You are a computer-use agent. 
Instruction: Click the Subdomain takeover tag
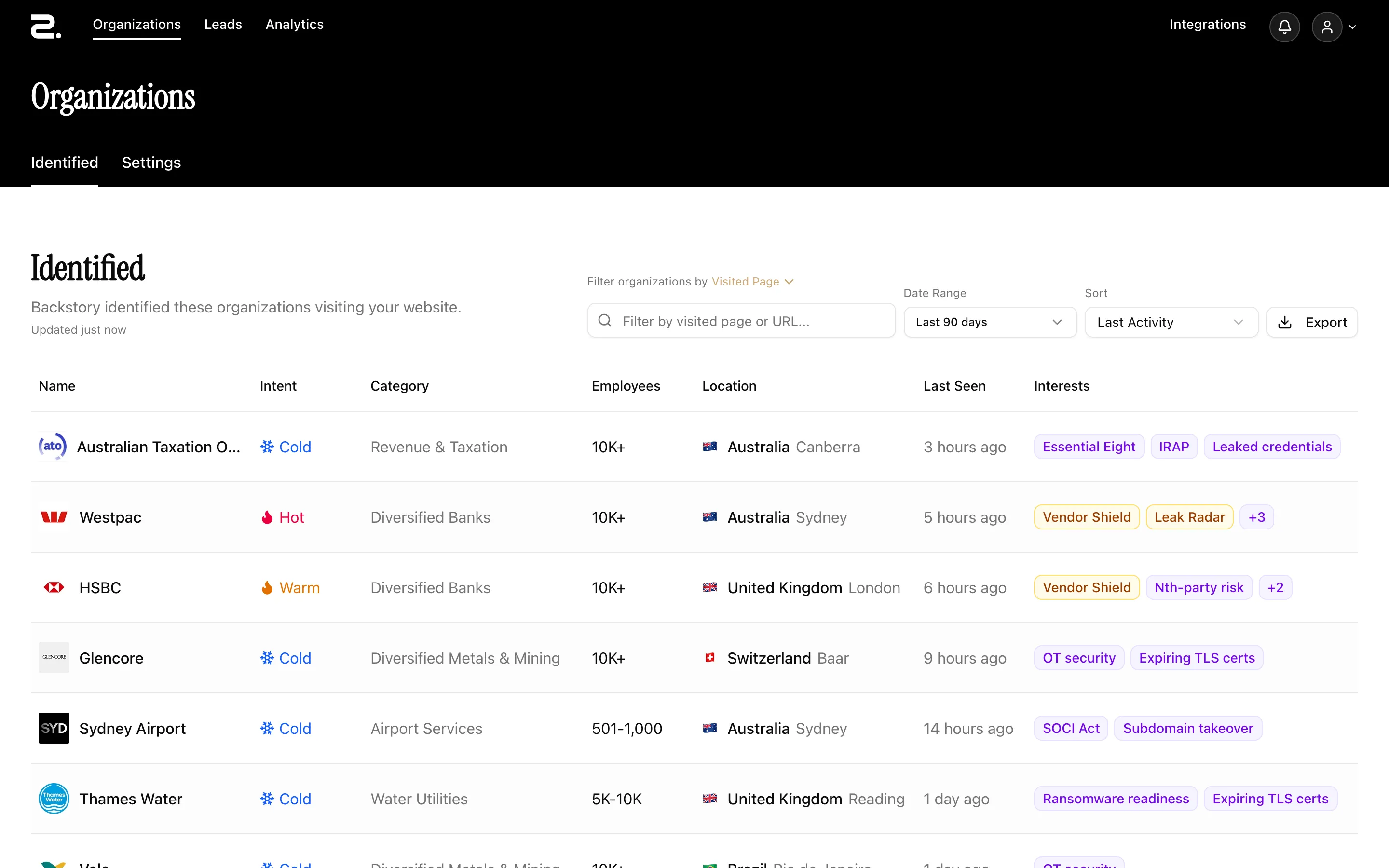1187,728
